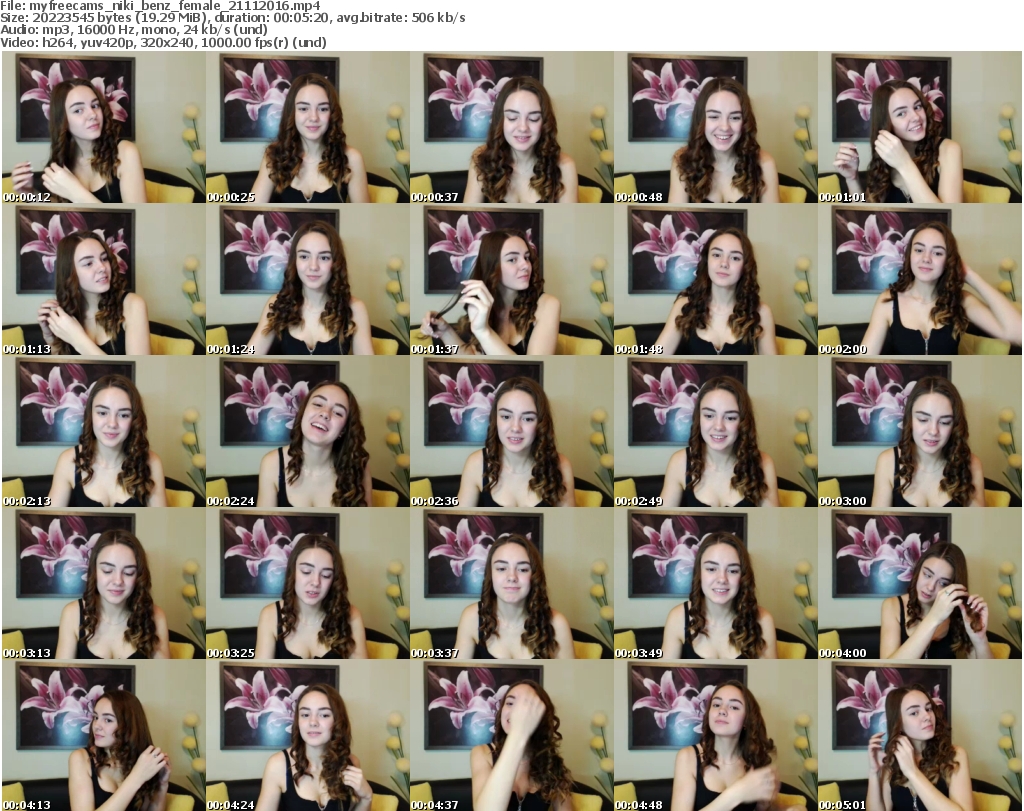The image size is (1024, 811).
Task: Select the thumbnail stamped 00:01:48
Action: [x=716, y=279]
